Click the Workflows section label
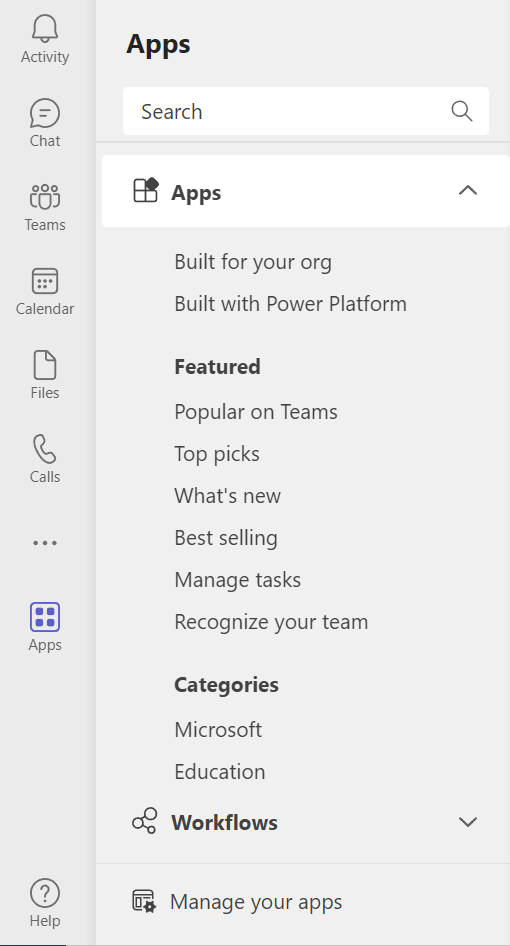Screen dimensions: 510x946 (225, 822)
